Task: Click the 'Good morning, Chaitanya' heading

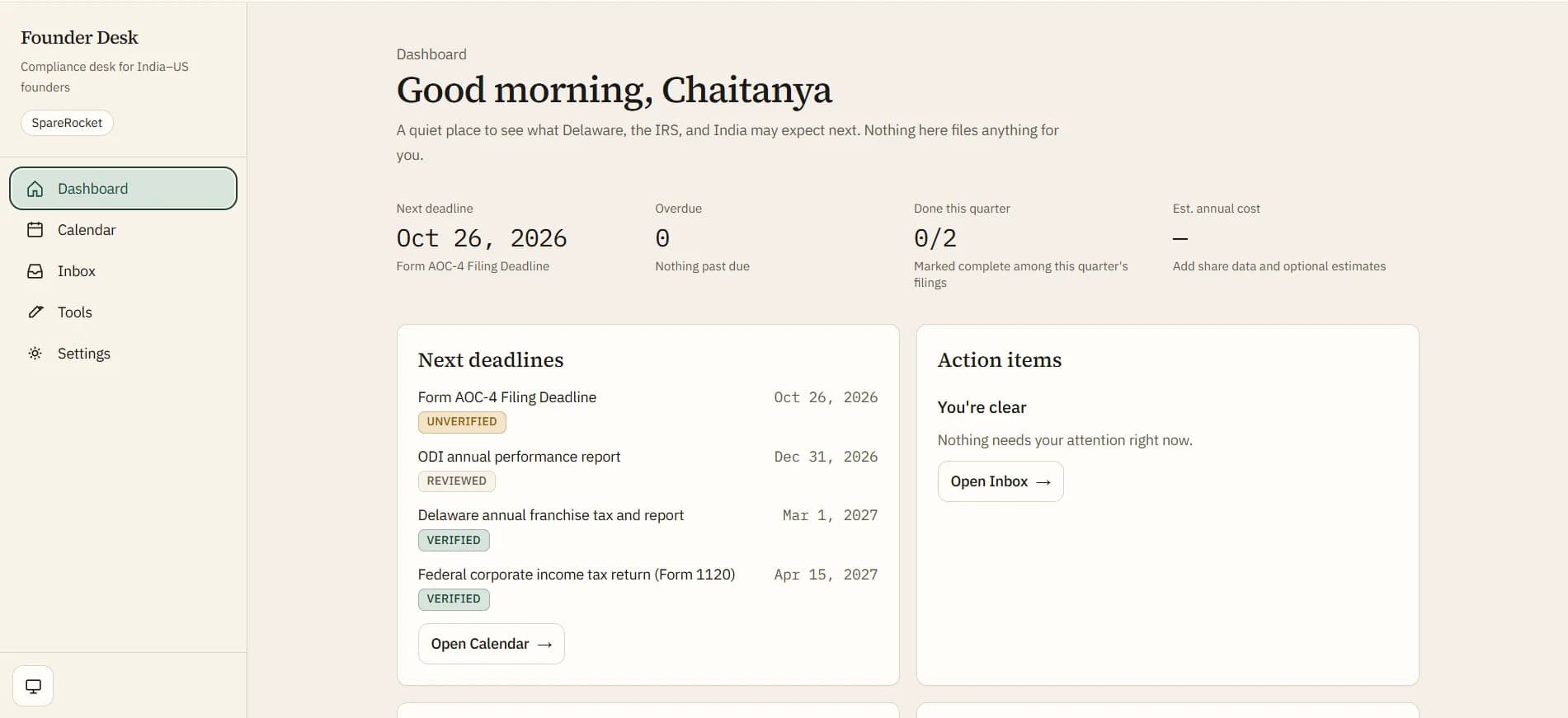Action: 614,90
